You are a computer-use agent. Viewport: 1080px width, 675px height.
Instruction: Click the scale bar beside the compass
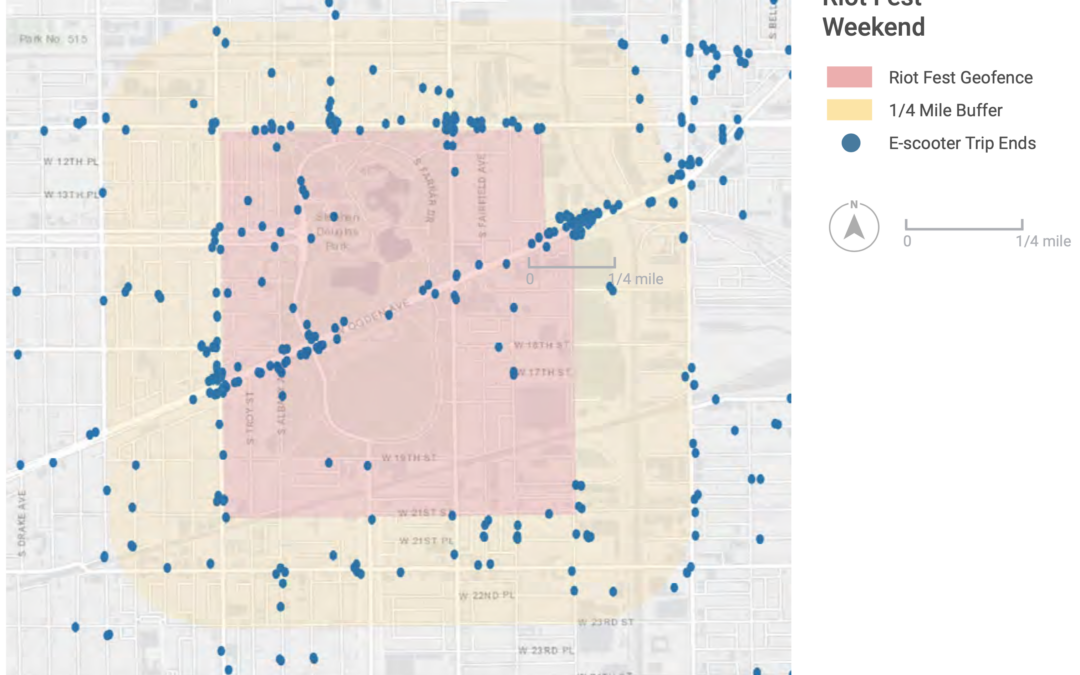[x=964, y=225]
